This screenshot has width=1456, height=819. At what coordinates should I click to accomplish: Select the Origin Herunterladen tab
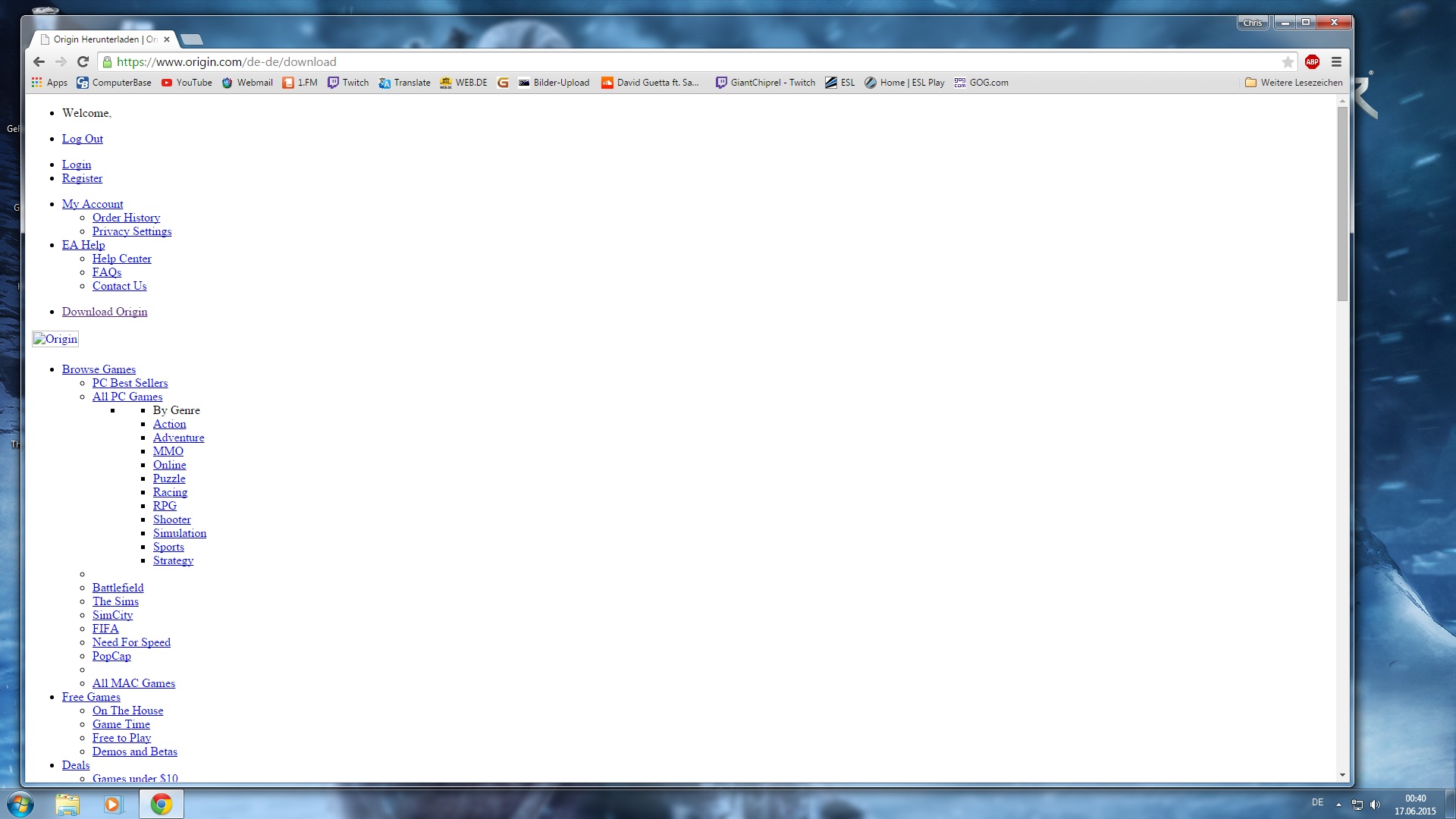pos(102,39)
